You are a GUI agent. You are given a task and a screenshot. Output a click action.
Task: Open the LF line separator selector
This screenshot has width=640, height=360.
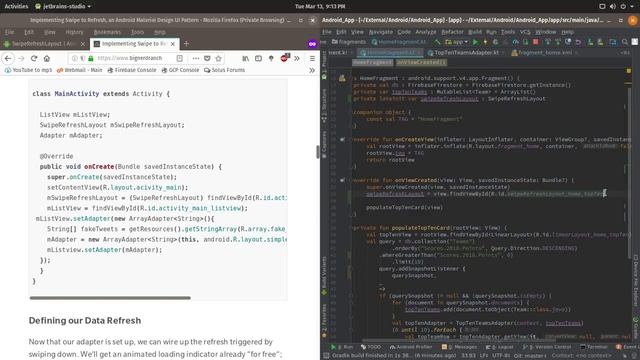pyautogui.click(x=484, y=356)
